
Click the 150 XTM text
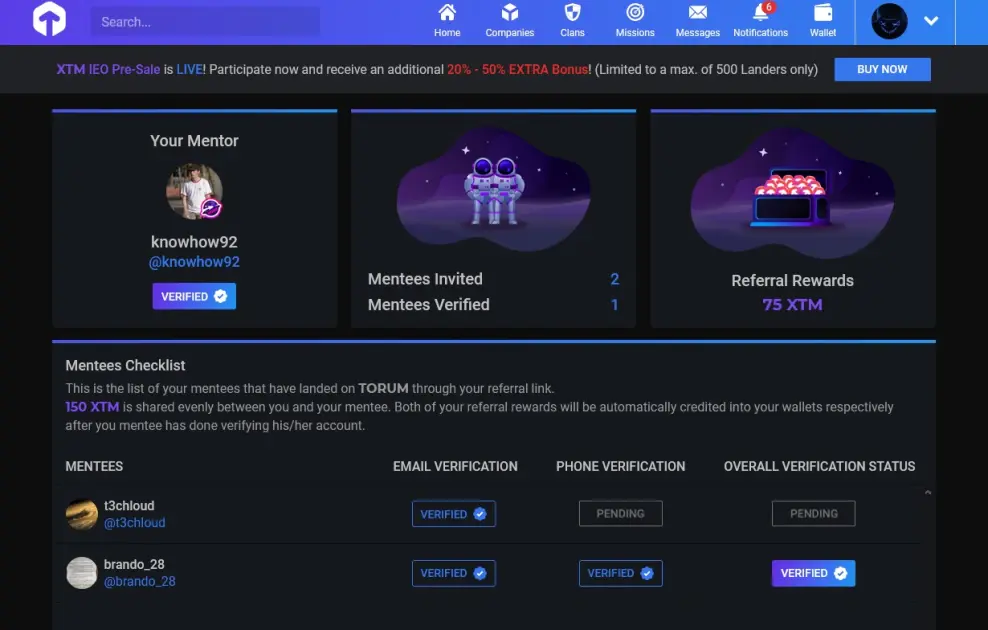coord(92,407)
